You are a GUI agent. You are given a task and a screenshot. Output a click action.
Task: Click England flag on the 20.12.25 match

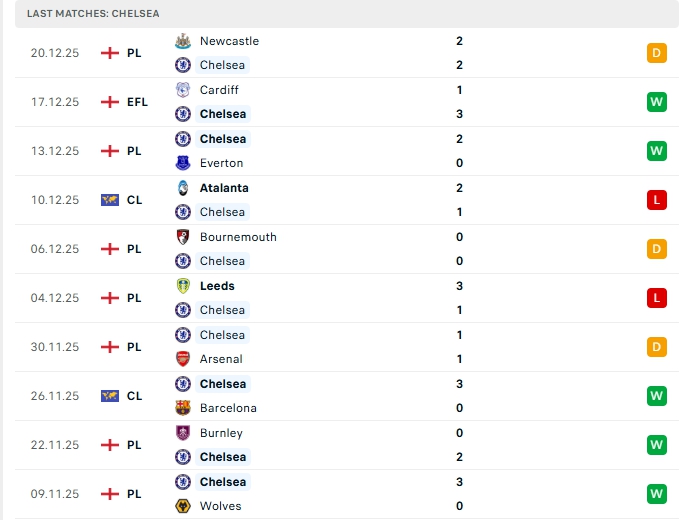[x=110, y=53]
